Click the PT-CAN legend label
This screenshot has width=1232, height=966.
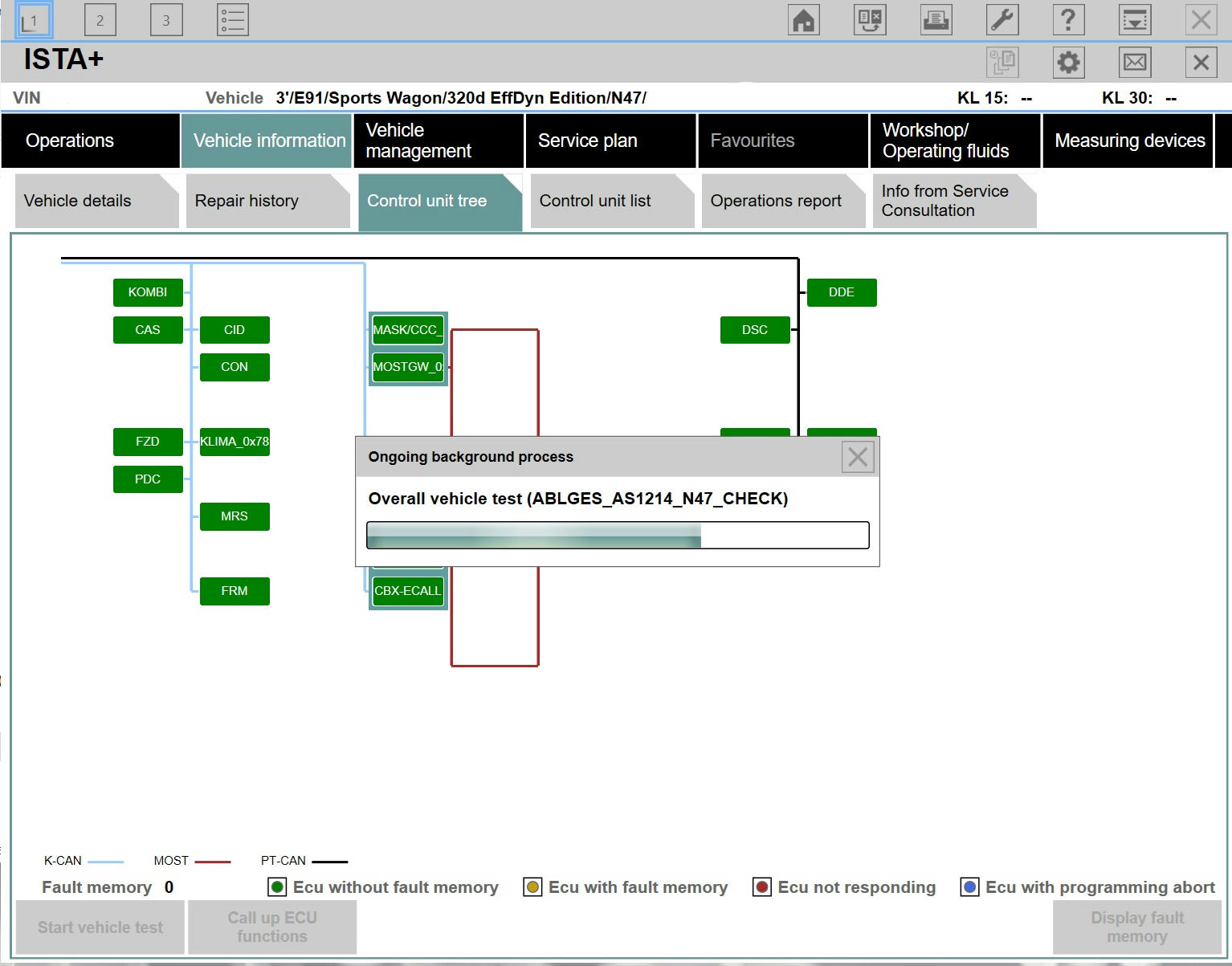tap(283, 861)
